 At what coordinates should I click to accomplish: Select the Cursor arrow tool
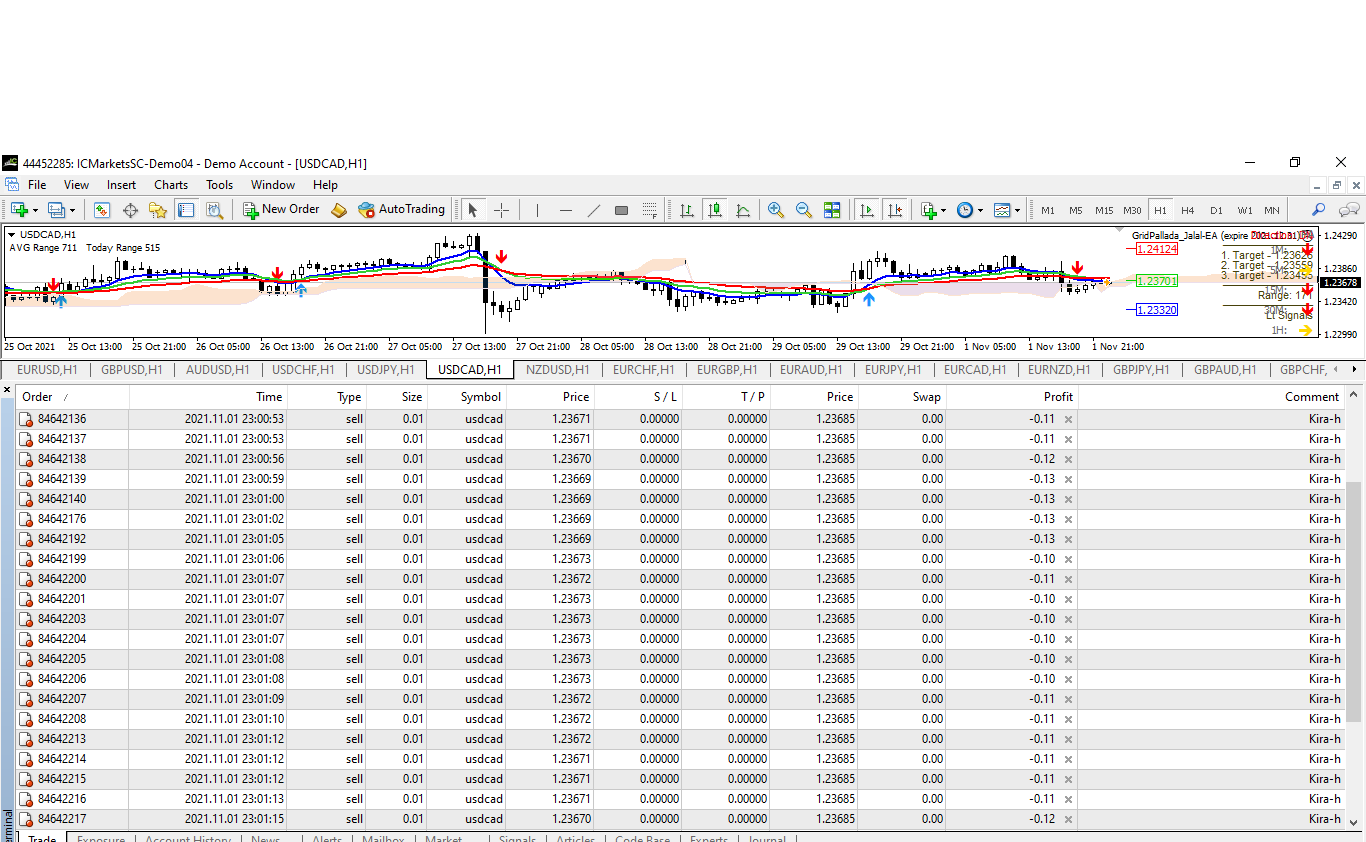click(473, 210)
